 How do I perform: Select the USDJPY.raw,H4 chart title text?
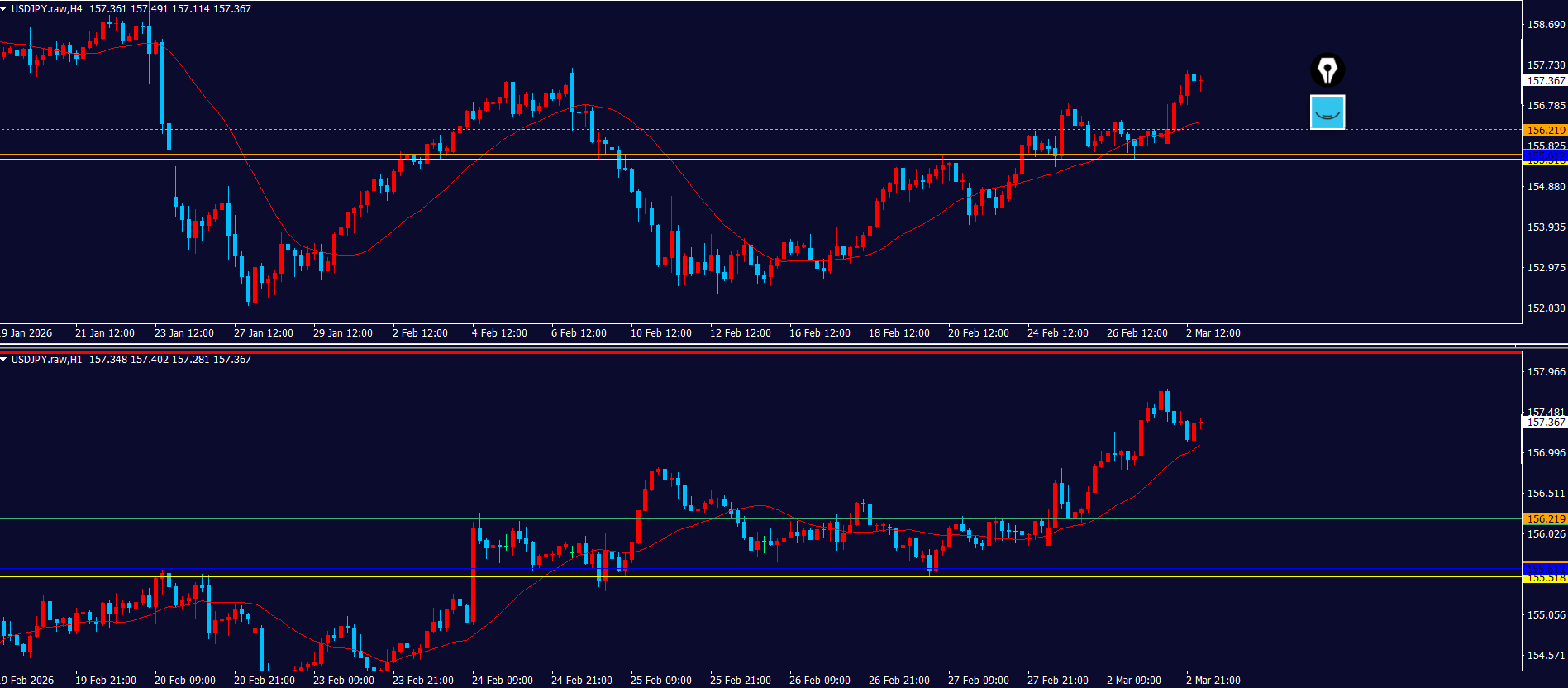pyautogui.click(x=46, y=9)
